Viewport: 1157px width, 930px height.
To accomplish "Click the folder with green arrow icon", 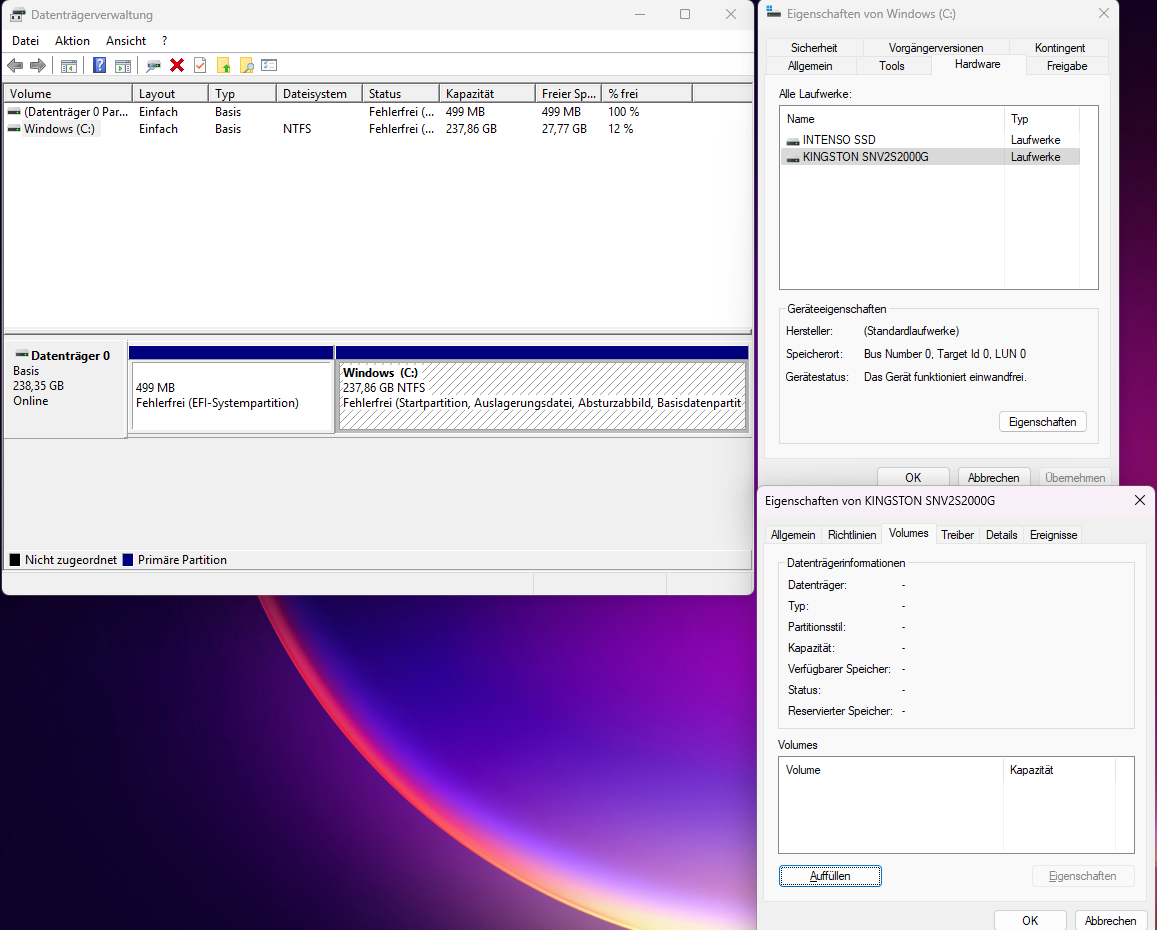I will point(224,66).
